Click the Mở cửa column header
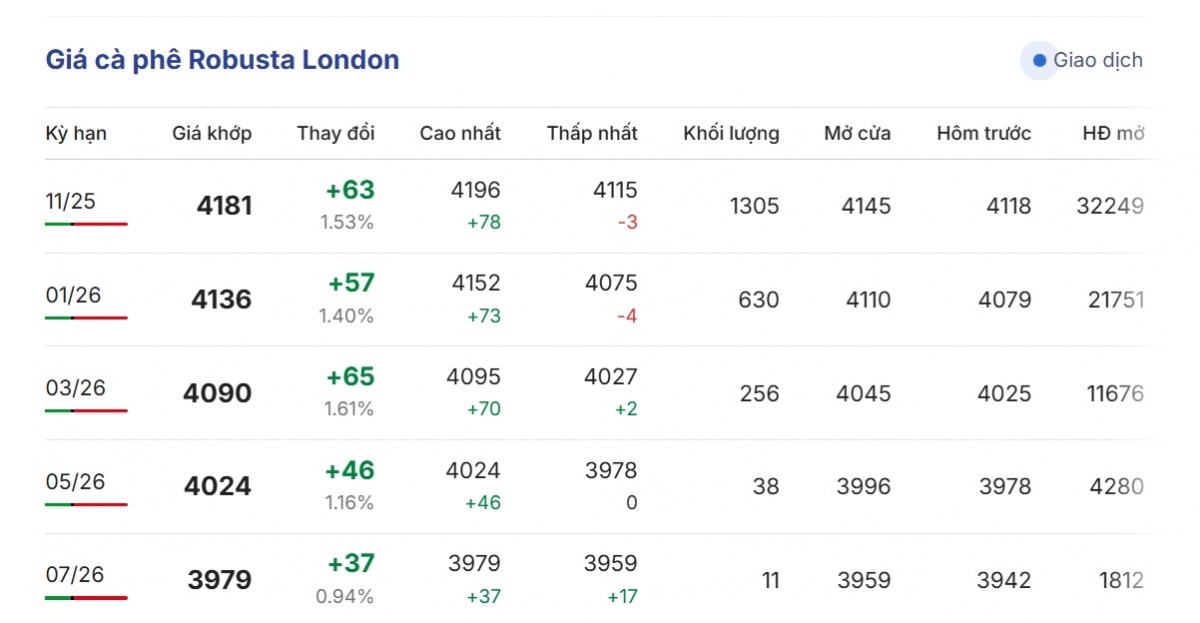Screen dimensions: 1200x623 pyautogui.click(x=857, y=133)
